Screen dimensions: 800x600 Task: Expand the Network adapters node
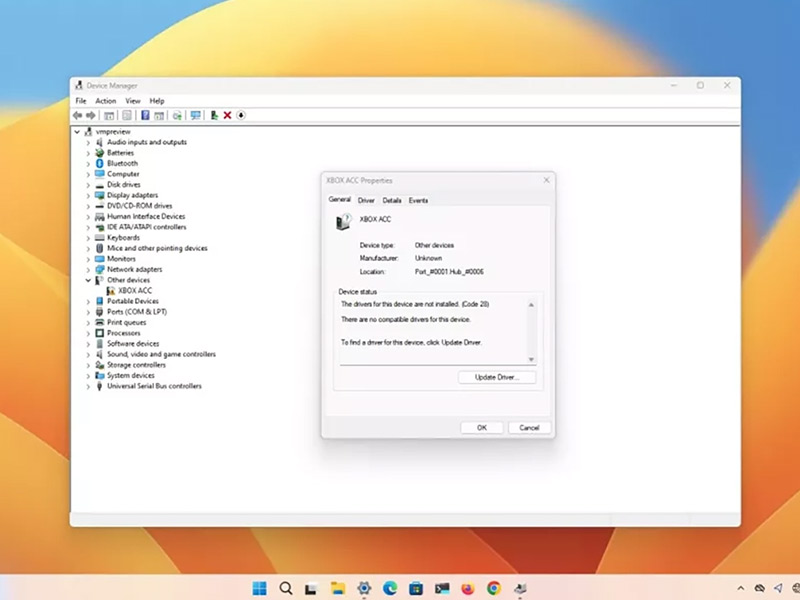(88, 269)
